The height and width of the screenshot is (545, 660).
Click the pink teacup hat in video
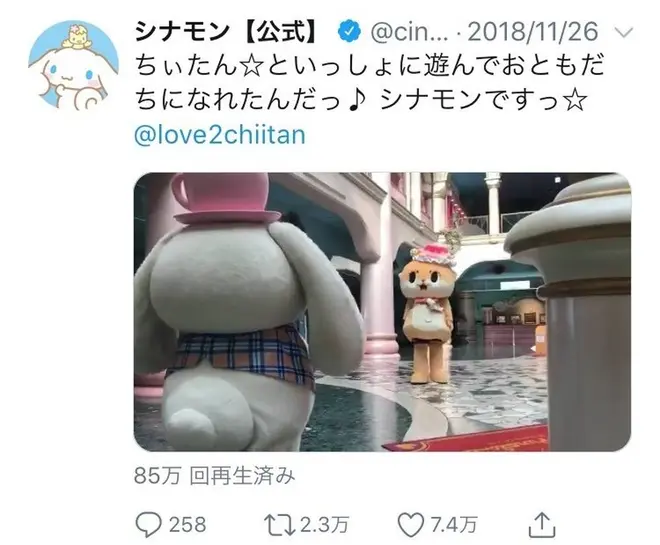227,198
